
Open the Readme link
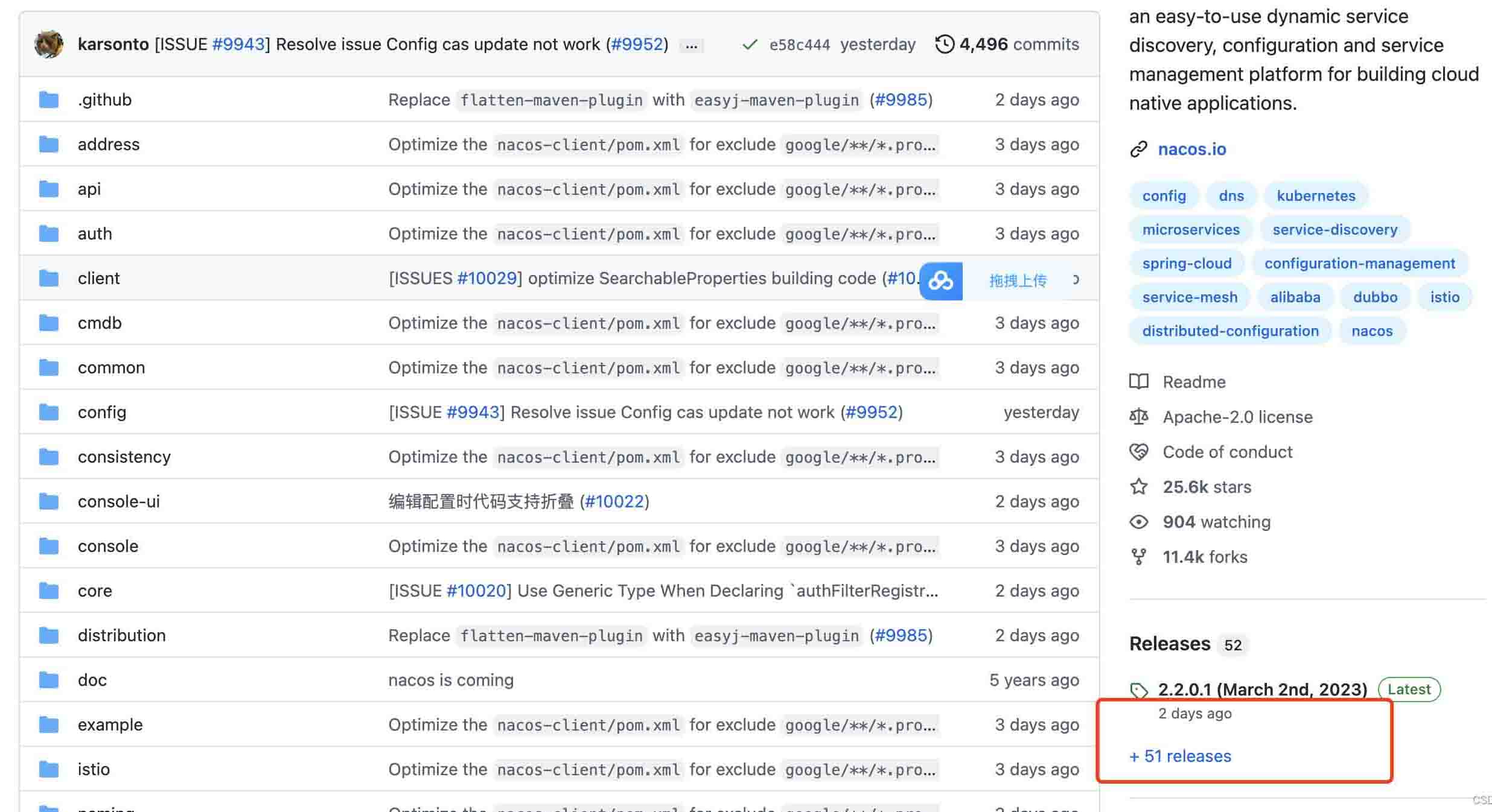coord(1194,382)
